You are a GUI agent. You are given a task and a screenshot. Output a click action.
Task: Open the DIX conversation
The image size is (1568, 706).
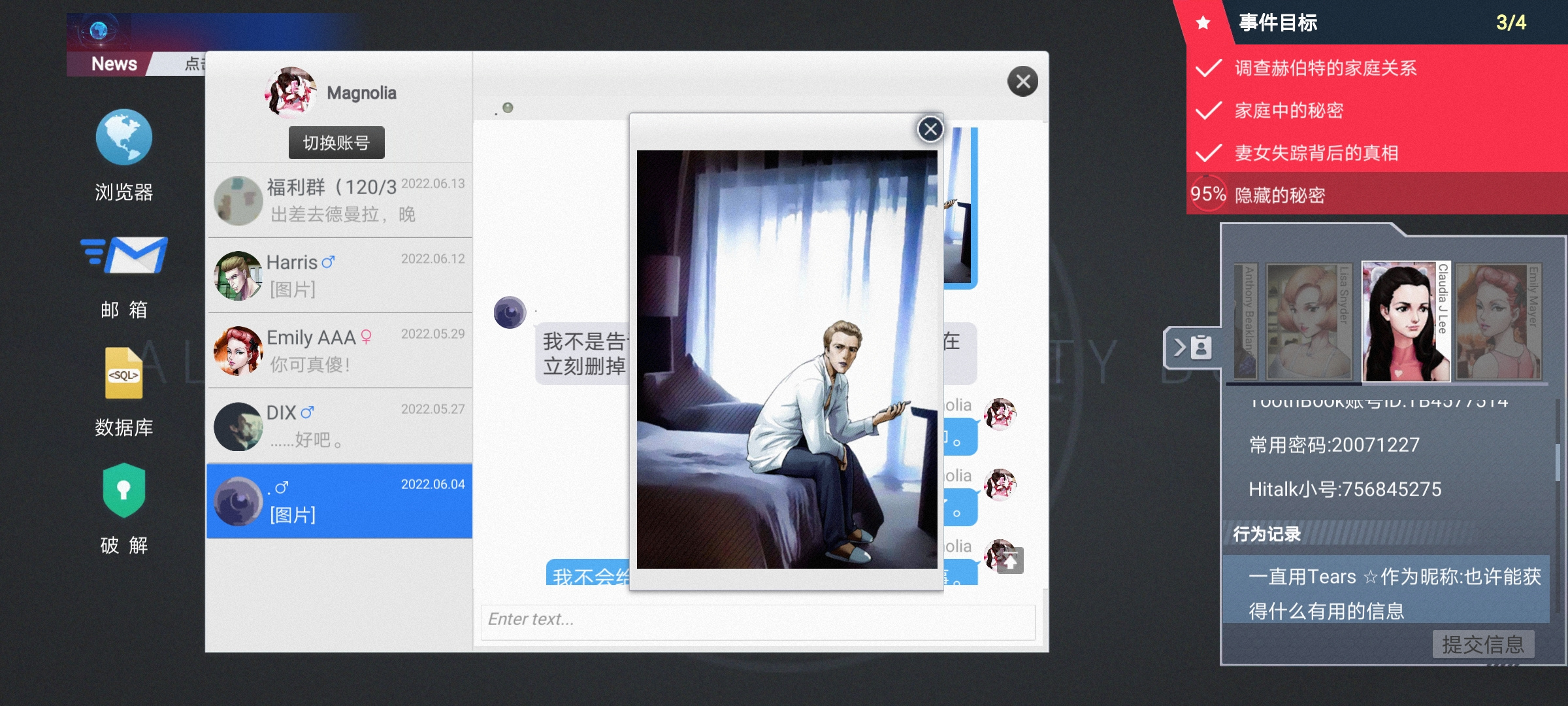click(x=339, y=426)
